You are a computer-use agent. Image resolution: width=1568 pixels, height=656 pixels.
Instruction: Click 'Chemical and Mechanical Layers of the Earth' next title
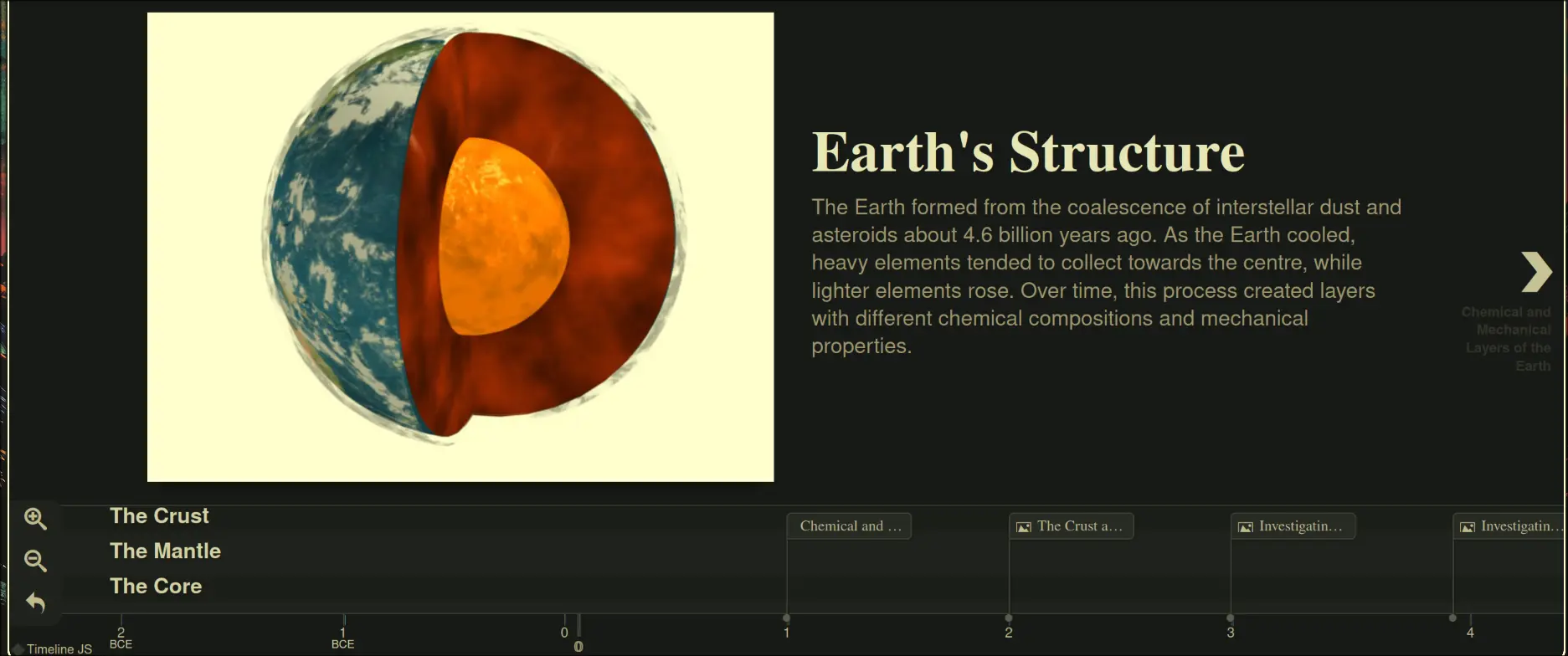click(1507, 339)
